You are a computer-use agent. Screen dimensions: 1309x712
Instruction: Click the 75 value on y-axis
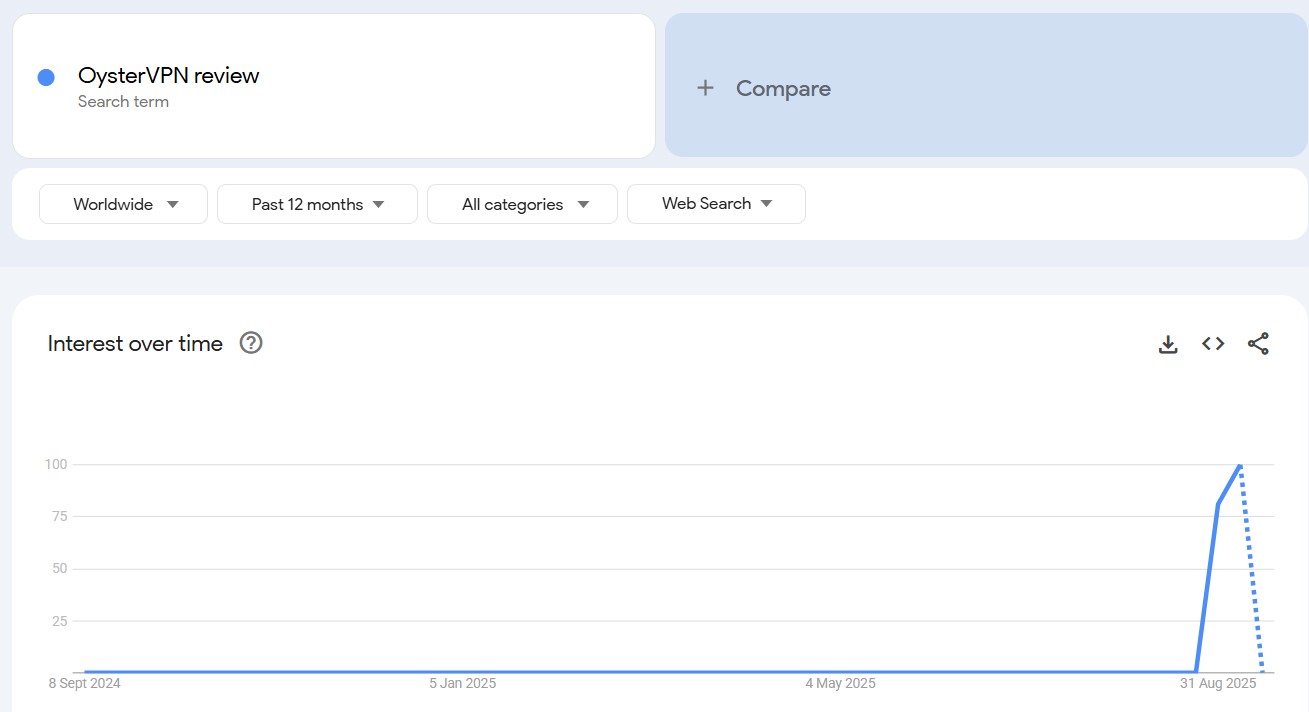[59, 516]
